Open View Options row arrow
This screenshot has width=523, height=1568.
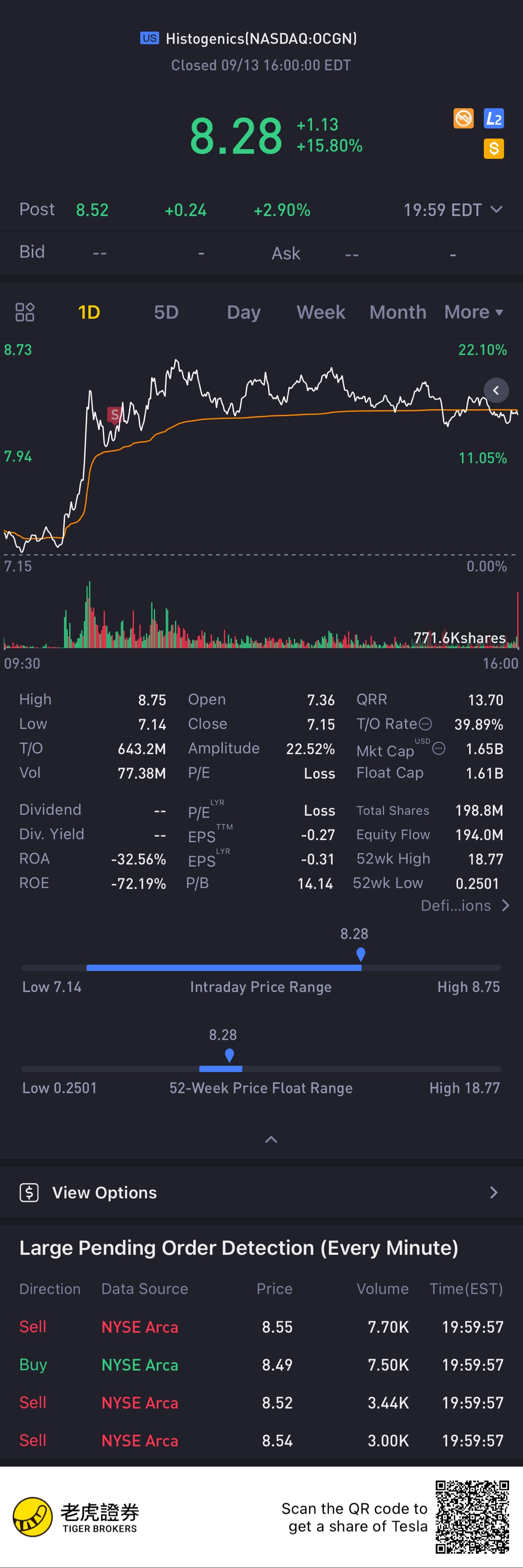point(493,1192)
